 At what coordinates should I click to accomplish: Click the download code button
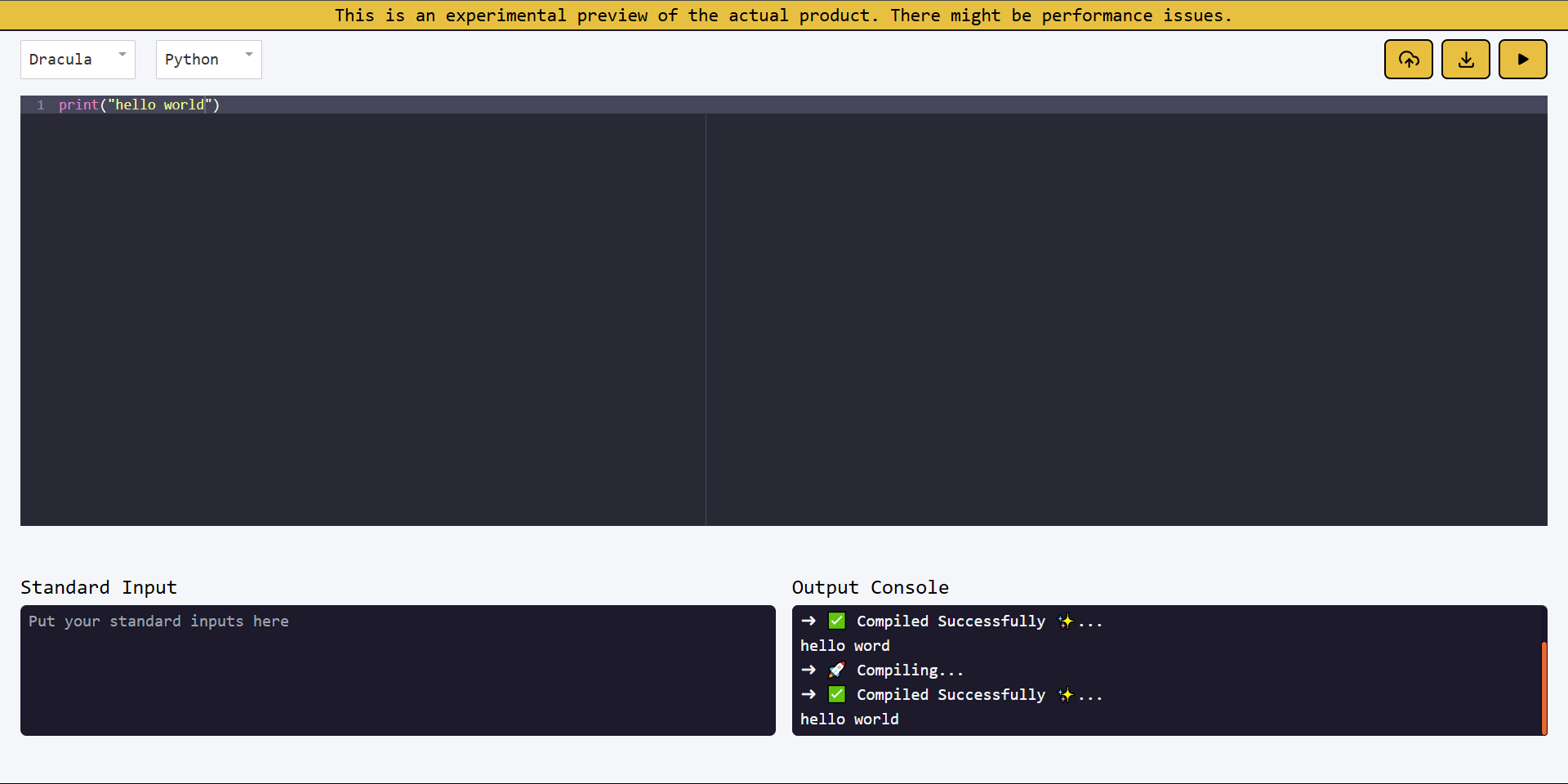pos(1465,60)
